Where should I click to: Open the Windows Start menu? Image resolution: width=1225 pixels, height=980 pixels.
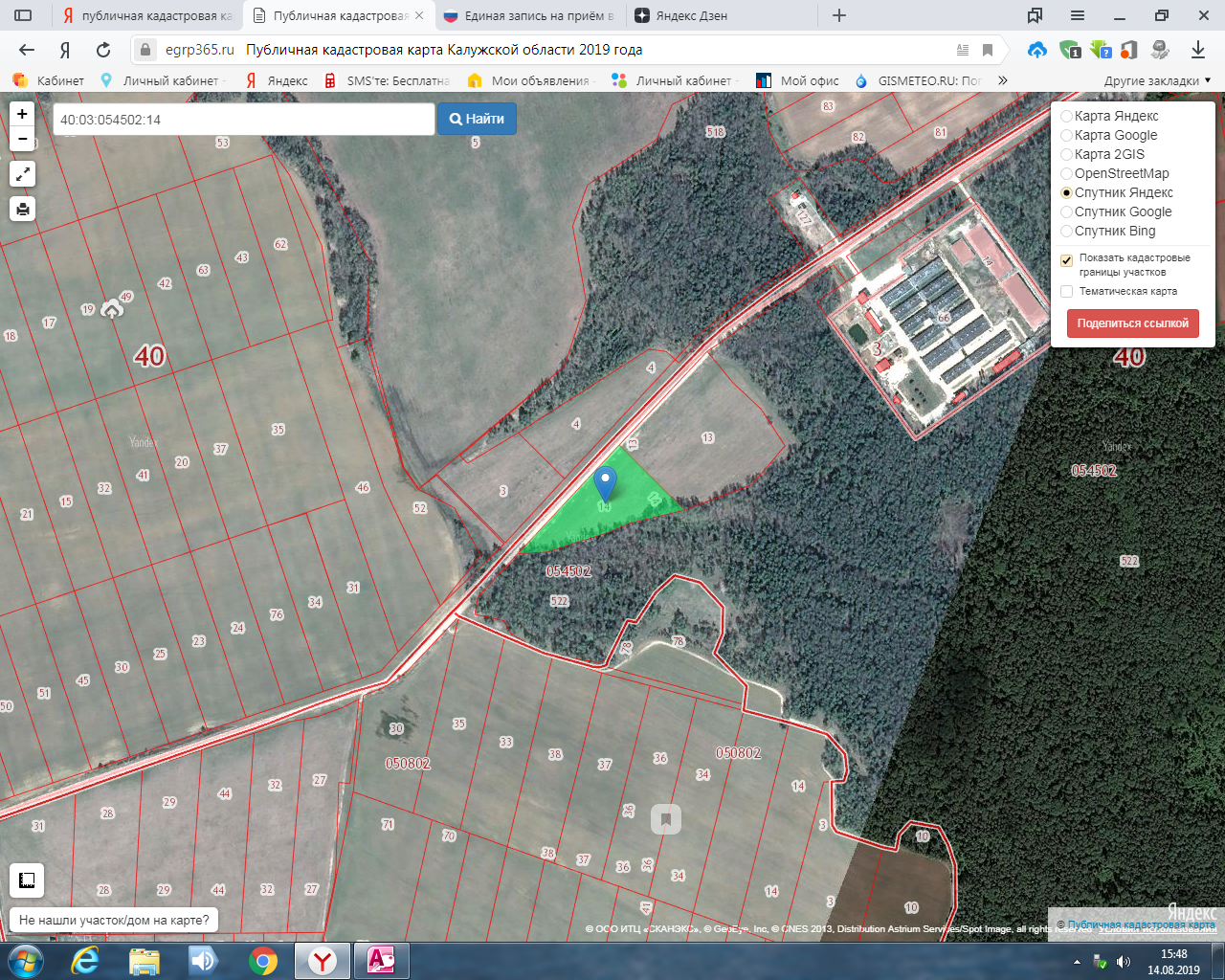coord(25,960)
